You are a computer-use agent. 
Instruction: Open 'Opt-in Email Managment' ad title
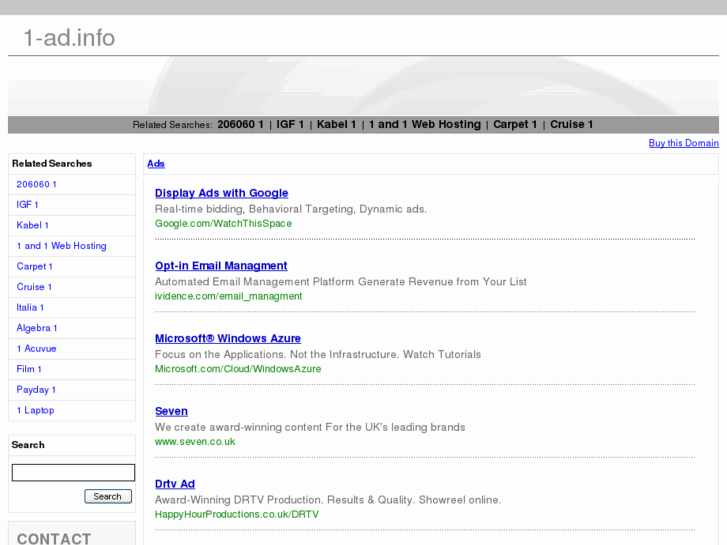[x=221, y=266]
